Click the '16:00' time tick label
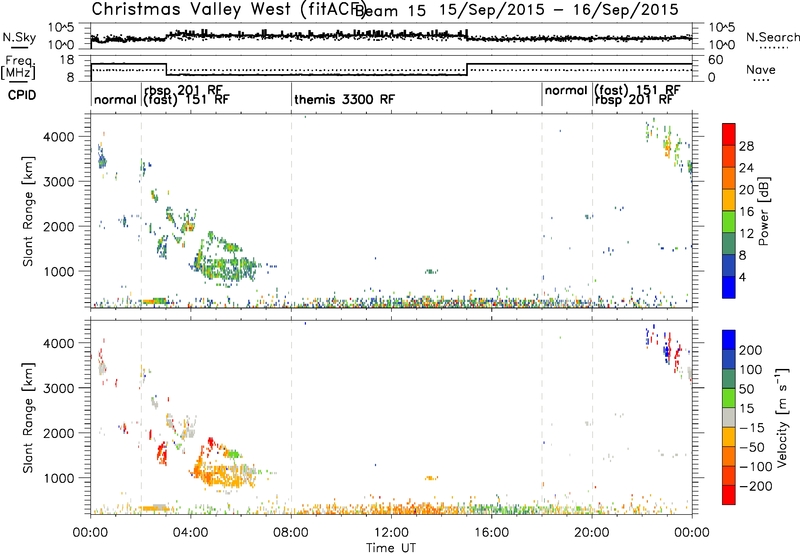Image resolution: width=800 pixels, height=554 pixels. pos(491,533)
